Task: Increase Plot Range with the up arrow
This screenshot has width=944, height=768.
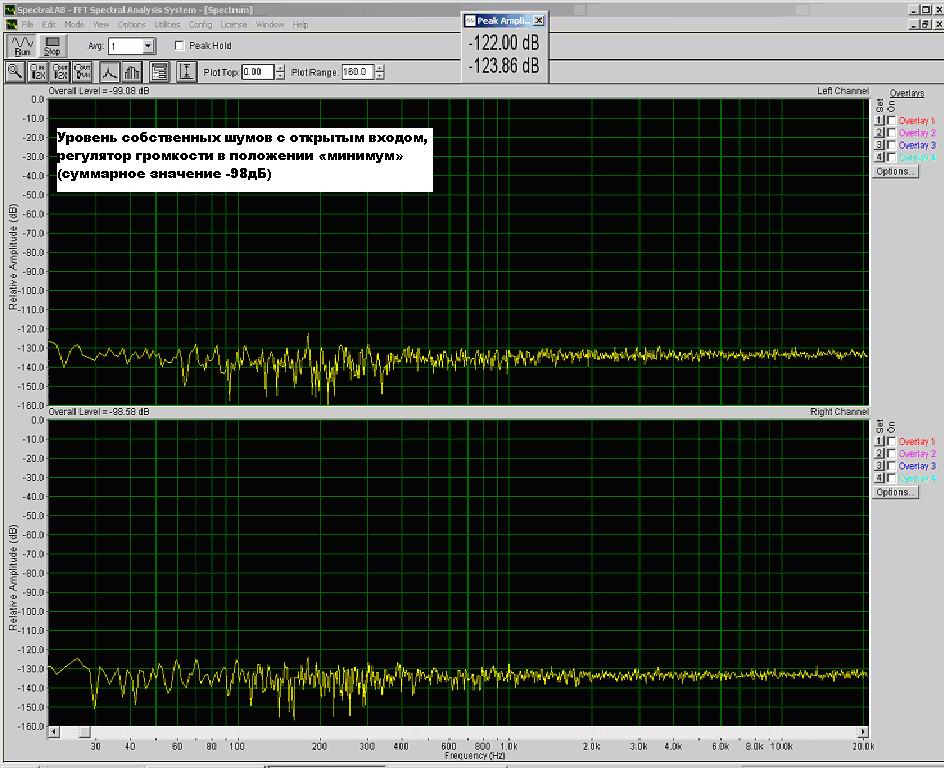Action: tap(379, 68)
